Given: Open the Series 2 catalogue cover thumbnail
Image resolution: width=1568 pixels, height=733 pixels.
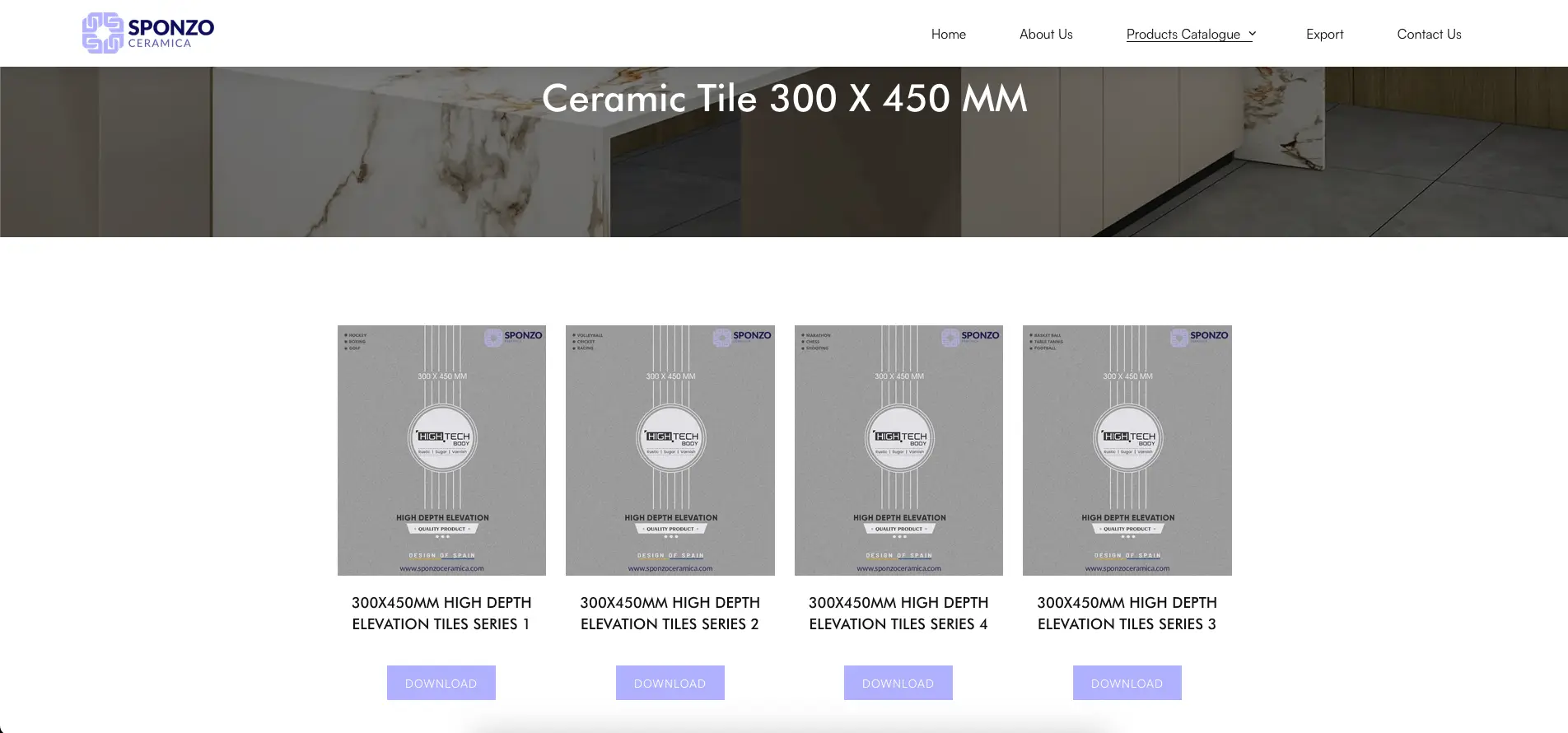Looking at the screenshot, I should pyautogui.click(x=670, y=450).
